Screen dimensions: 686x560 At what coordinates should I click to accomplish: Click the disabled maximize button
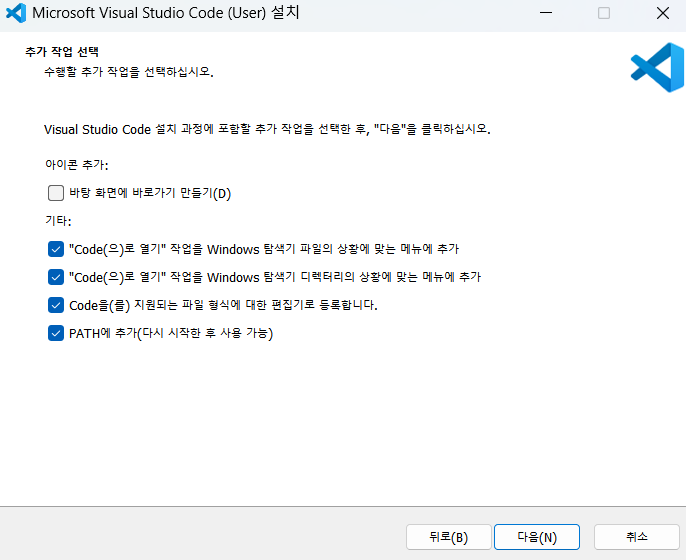coord(604,13)
